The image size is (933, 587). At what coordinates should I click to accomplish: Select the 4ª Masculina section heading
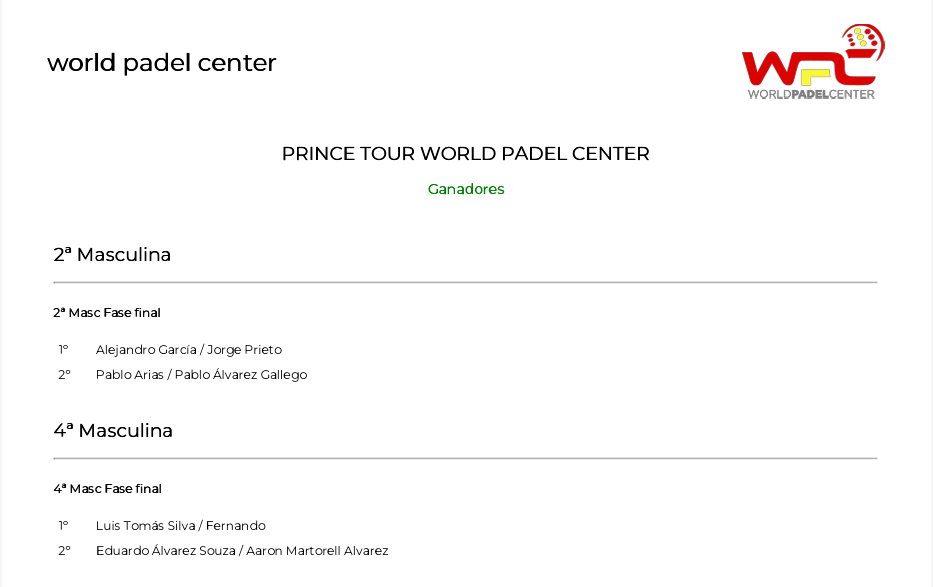point(113,431)
